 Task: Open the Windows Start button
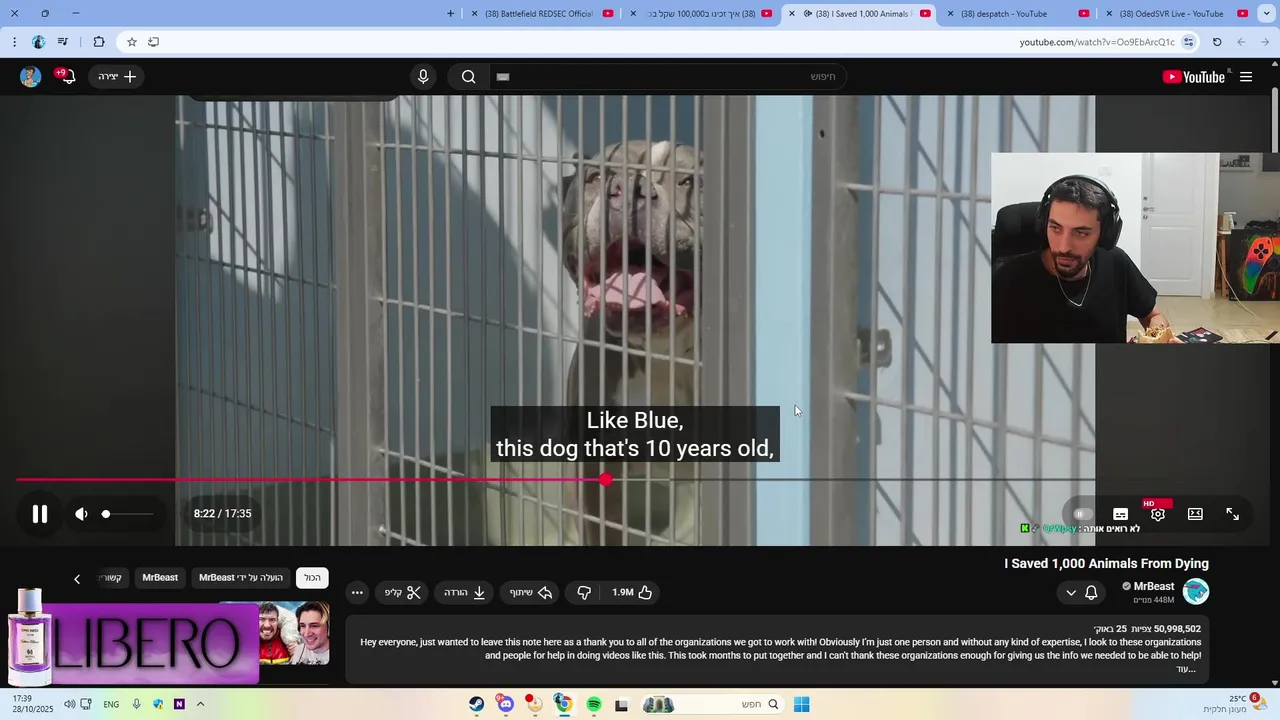coord(801,705)
